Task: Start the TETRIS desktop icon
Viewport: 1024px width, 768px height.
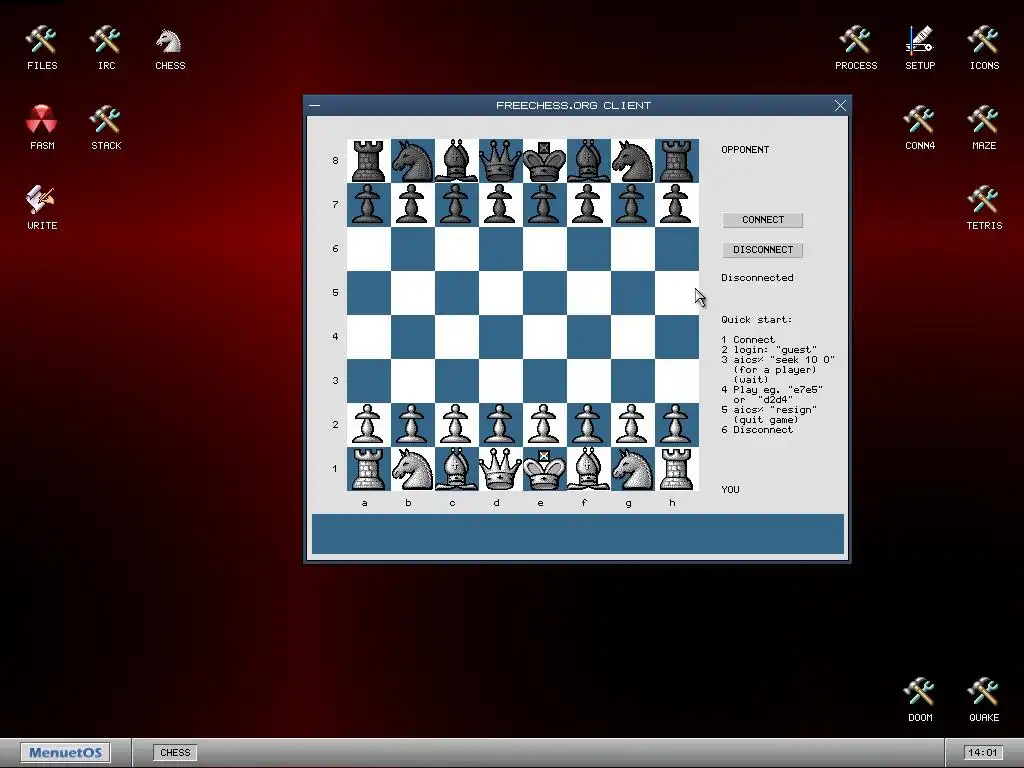Action: 984,207
